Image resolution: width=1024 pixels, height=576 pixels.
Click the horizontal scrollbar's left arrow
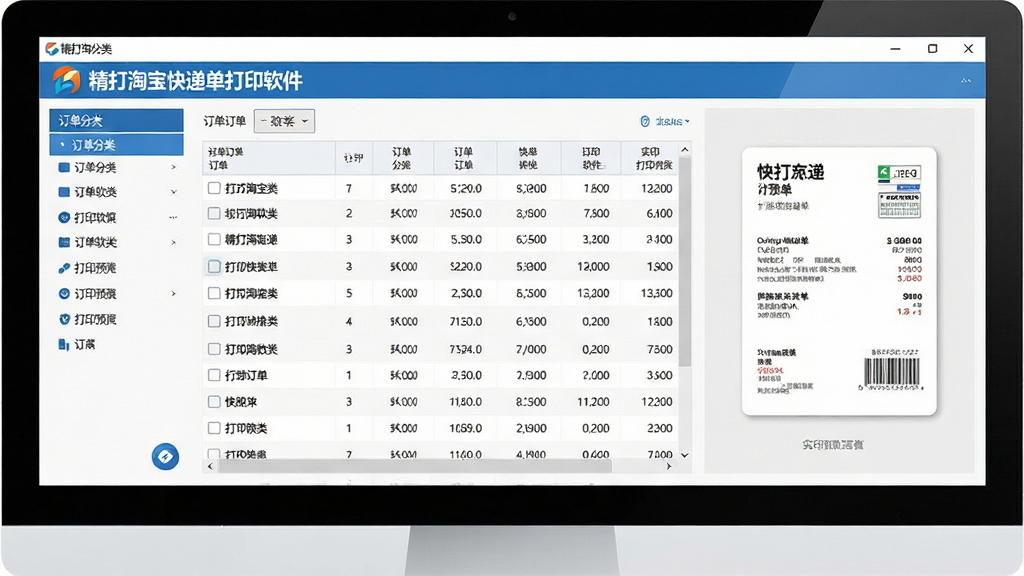pos(210,466)
